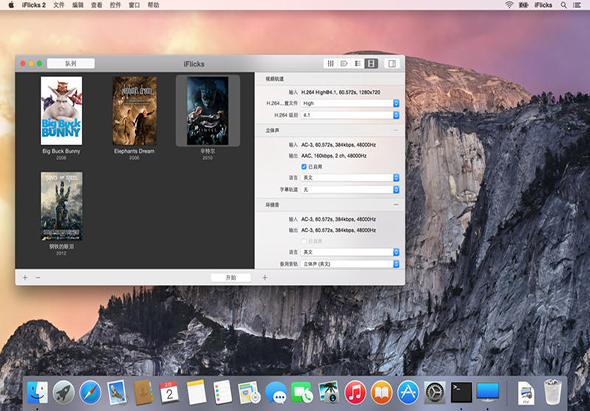Click the output text AAC, 160kbps, 2 ch, 48000Hz
Screen dimensions: 590x411
pos(334,156)
